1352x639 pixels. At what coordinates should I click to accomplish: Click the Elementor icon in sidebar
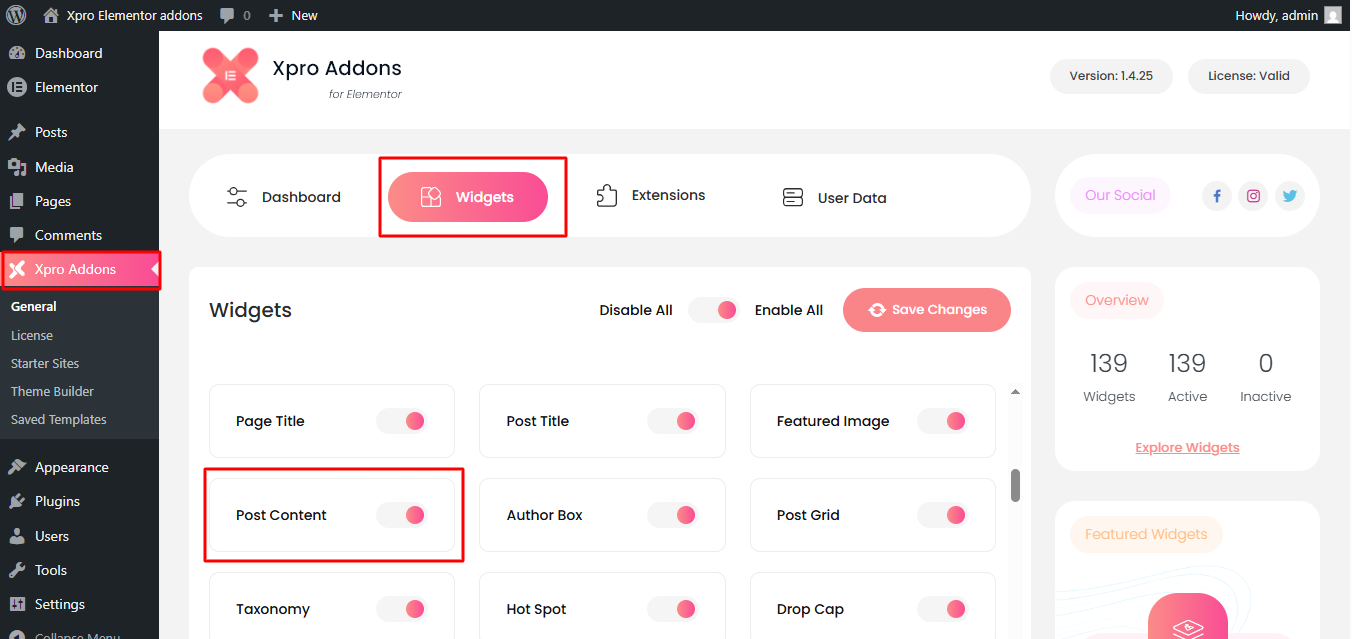click(x=16, y=87)
